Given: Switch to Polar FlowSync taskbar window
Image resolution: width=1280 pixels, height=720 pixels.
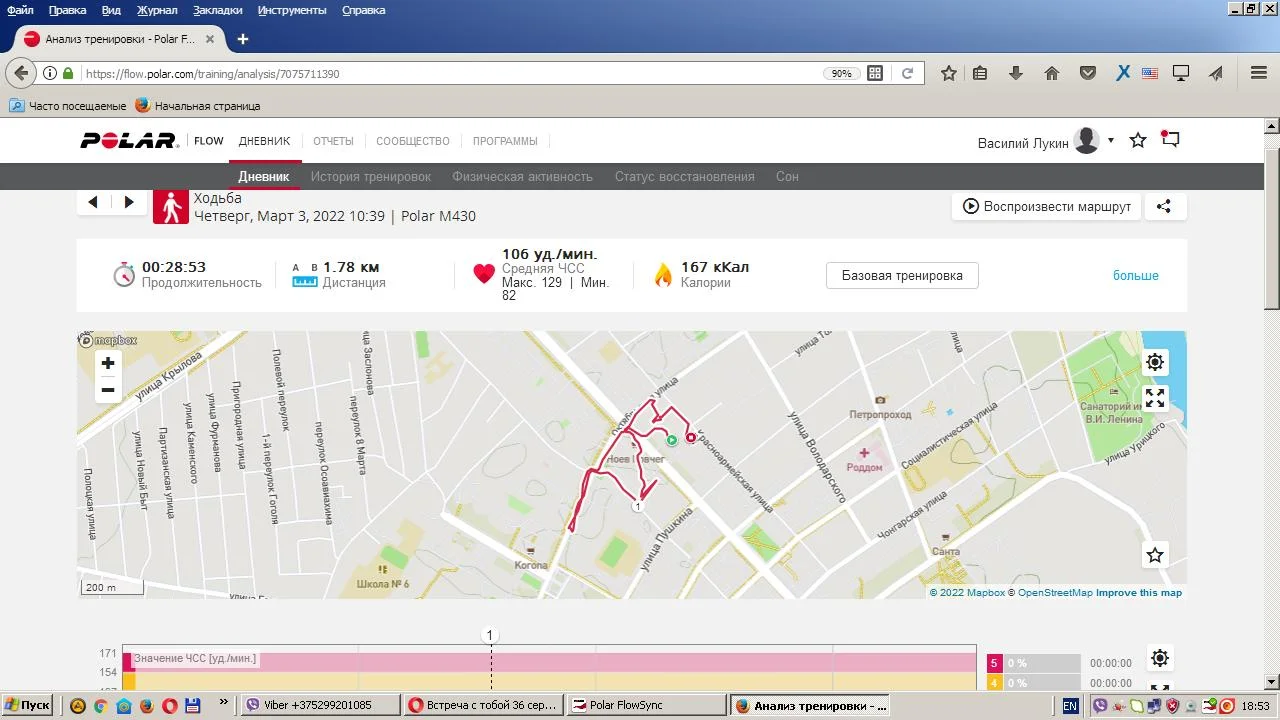Looking at the screenshot, I should click(x=646, y=705).
